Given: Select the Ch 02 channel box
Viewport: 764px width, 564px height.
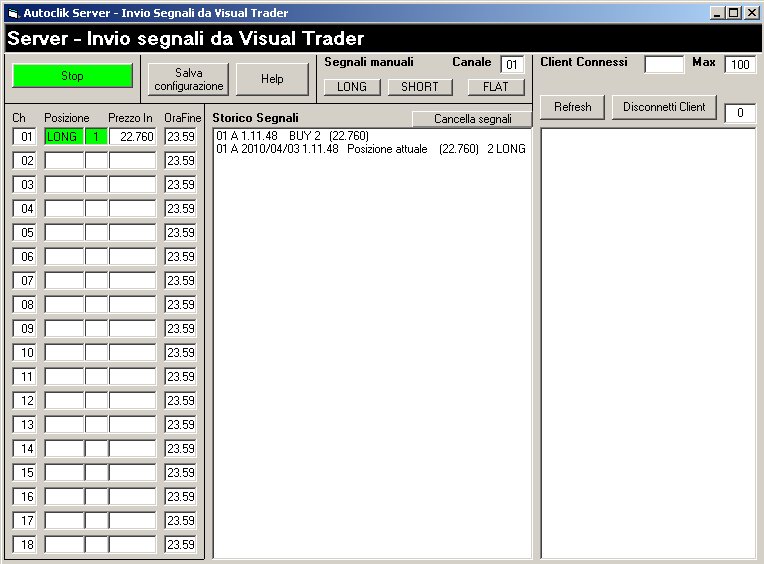Looking at the screenshot, I should [24, 161].
